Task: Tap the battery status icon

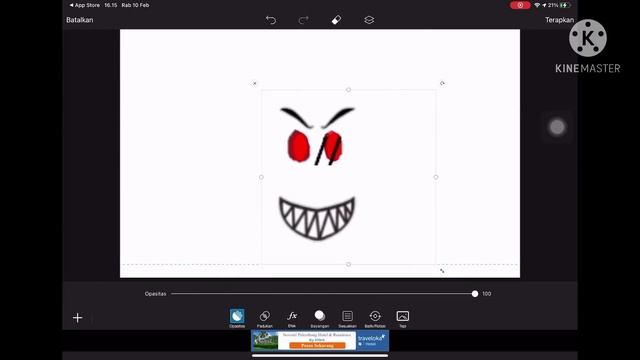Action: 565,5
